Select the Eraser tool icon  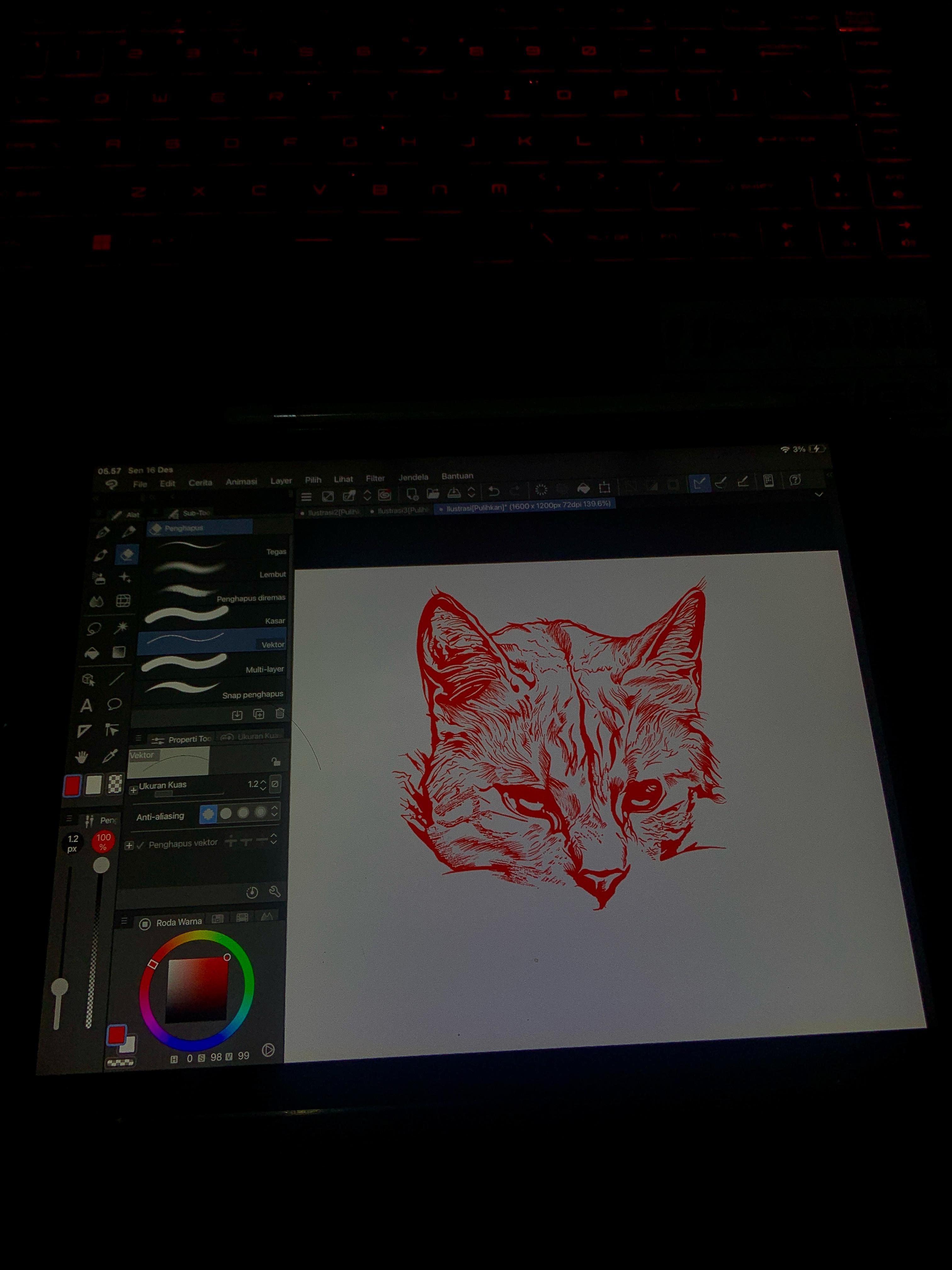[x=127, y=554]
